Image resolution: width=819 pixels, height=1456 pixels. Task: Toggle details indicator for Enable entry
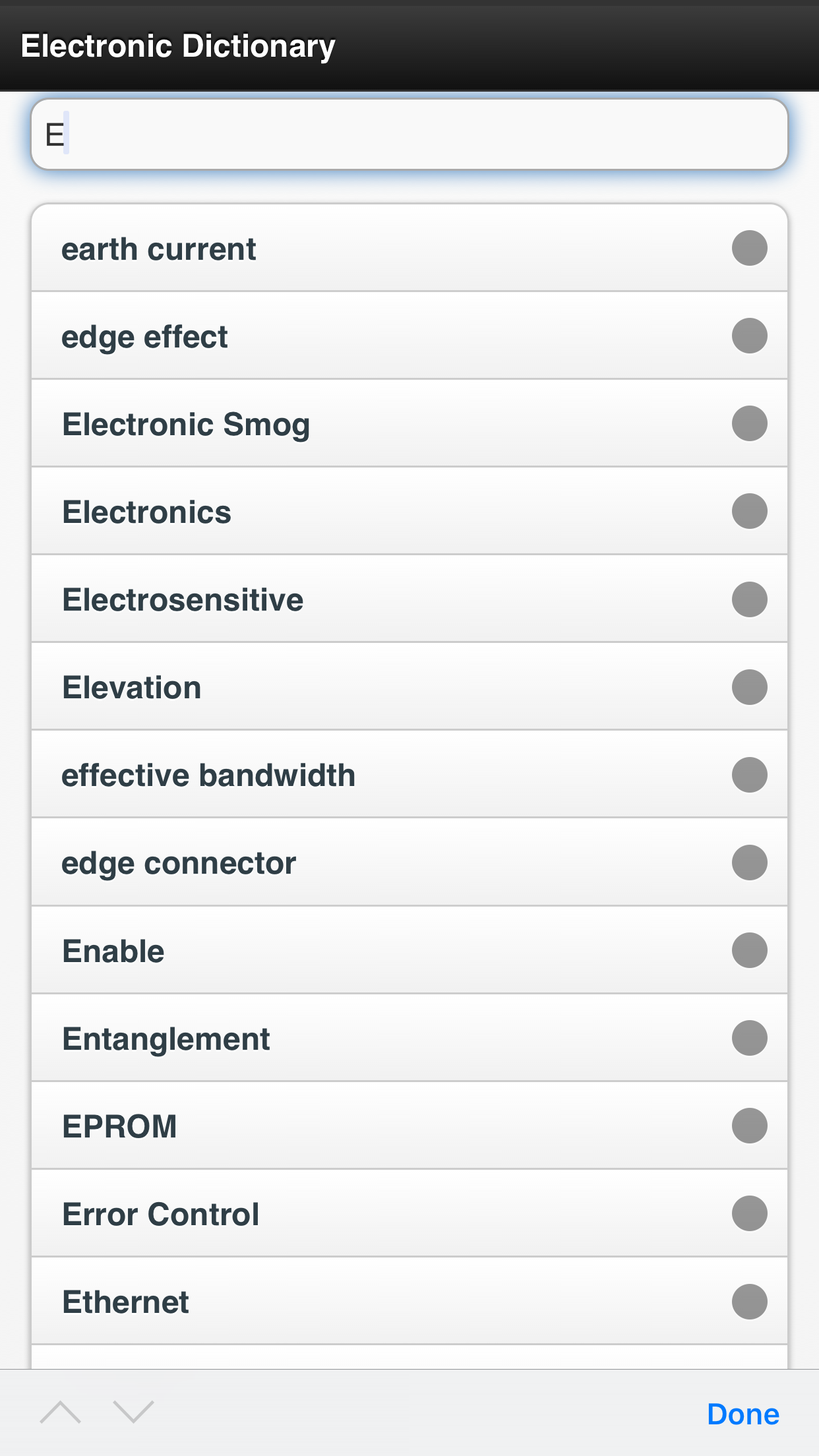click(749, 950)
